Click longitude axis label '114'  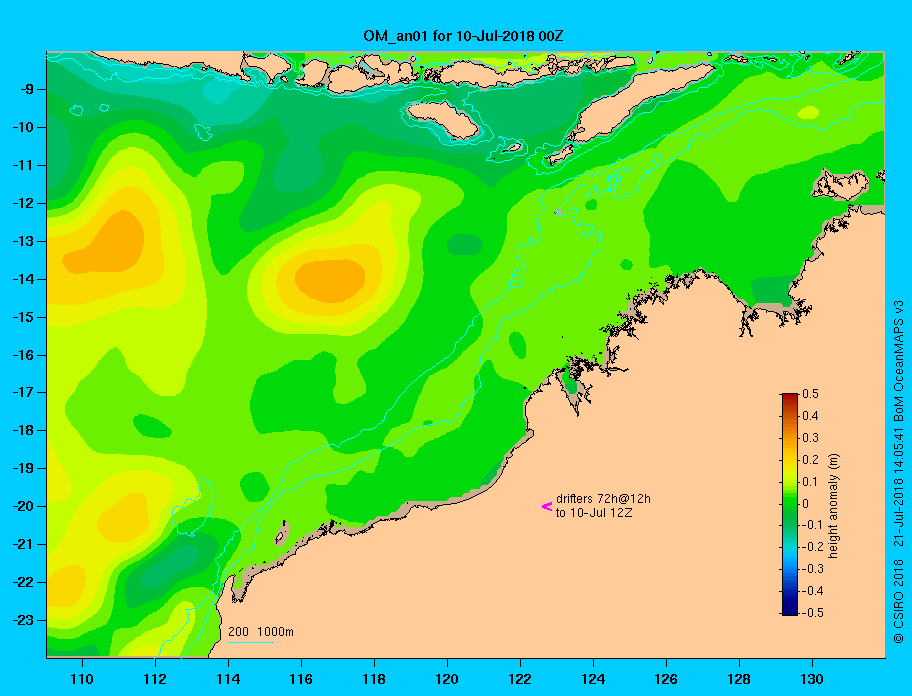coord(228,679)
